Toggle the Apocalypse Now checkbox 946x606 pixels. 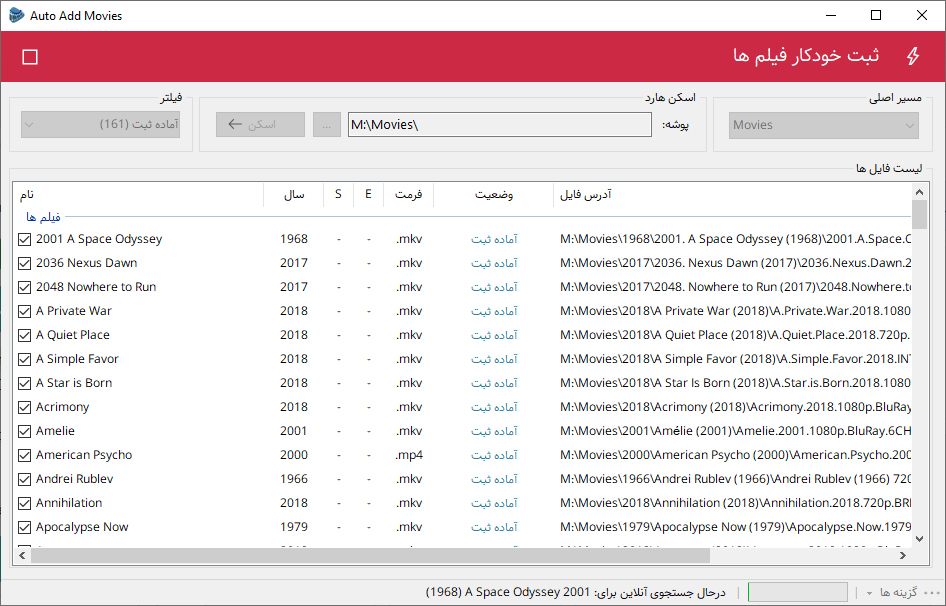tap(24, 528)
